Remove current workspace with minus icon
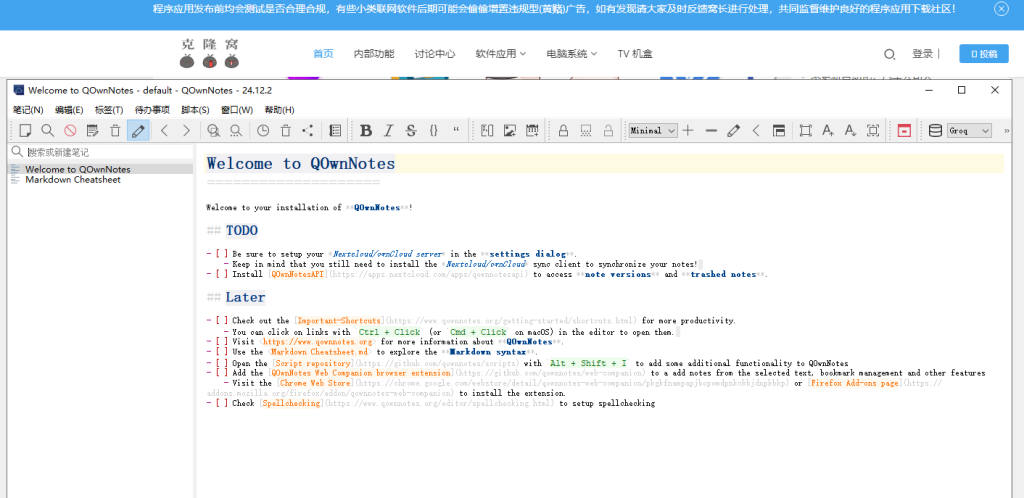Viewport: 1024px width, 498px height. (711, 131)
